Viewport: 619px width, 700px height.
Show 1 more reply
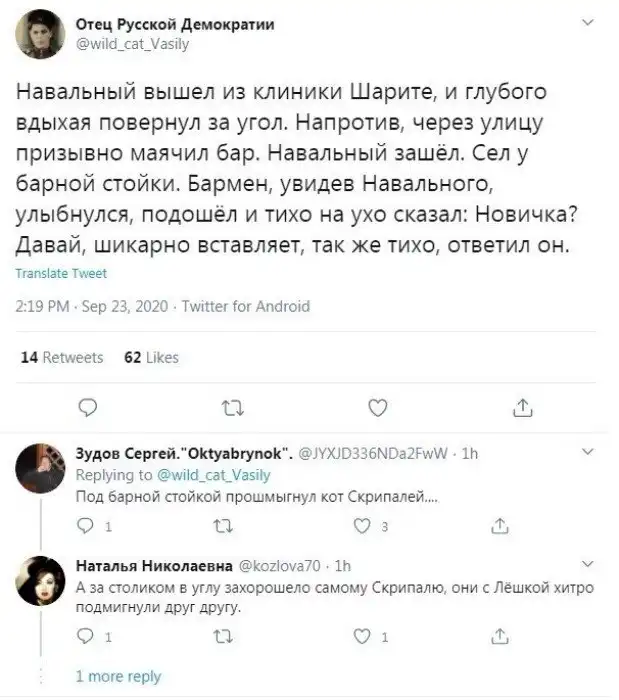[x=118, y=677]
